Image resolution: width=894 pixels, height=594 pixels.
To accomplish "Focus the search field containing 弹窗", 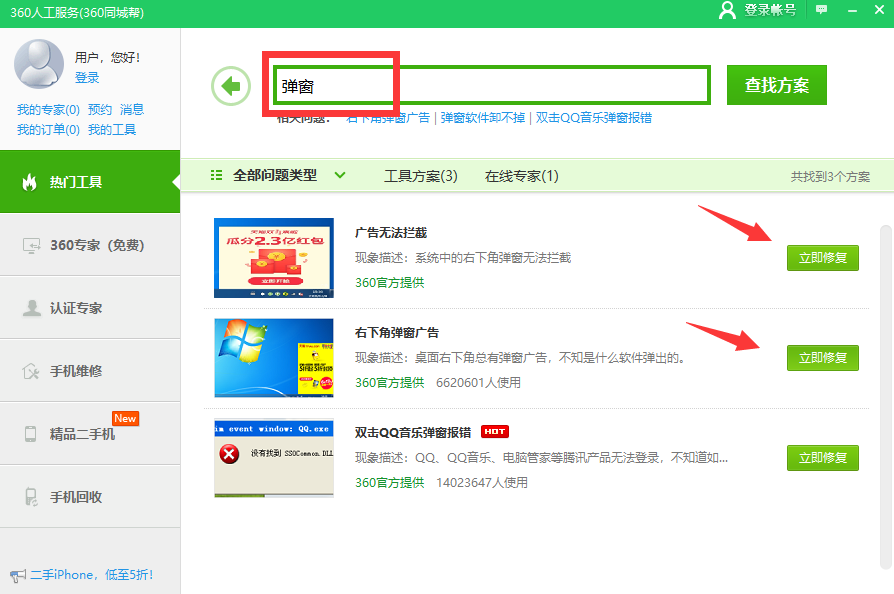I will point(491,86).
